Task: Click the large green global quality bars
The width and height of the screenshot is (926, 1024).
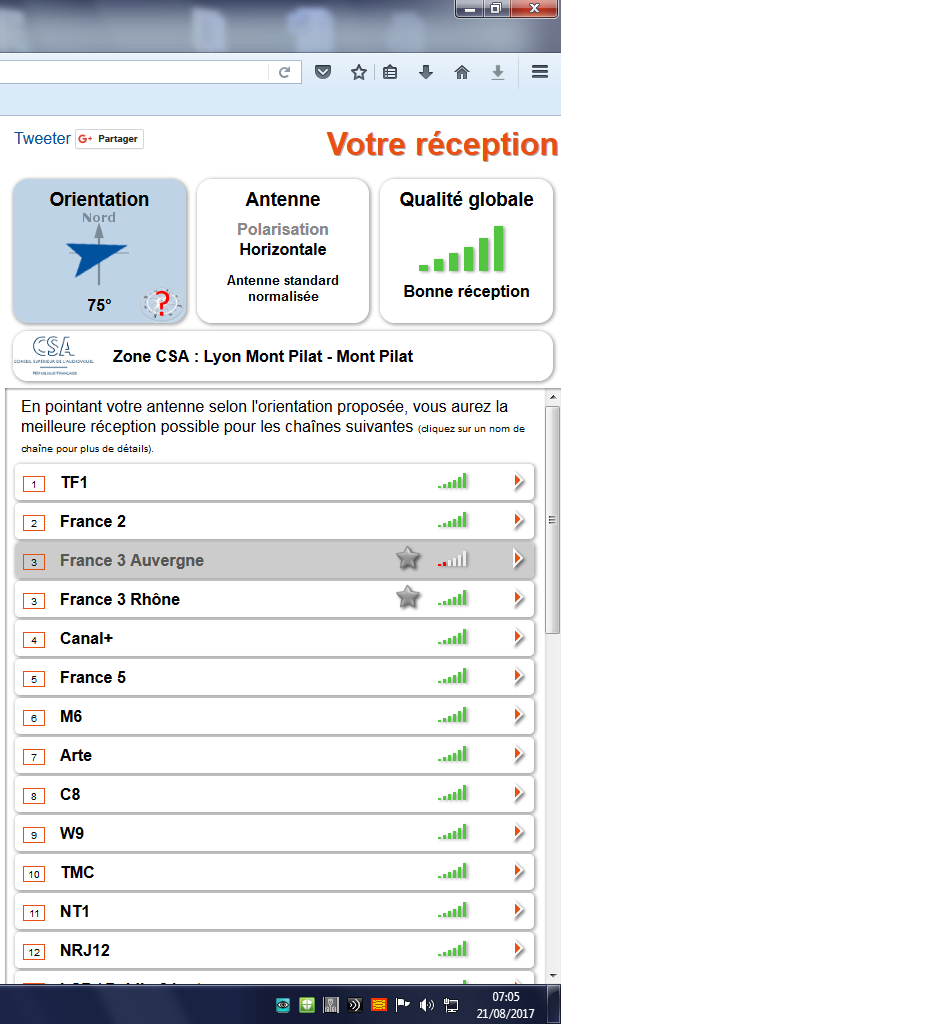Action: click(462, 249)
